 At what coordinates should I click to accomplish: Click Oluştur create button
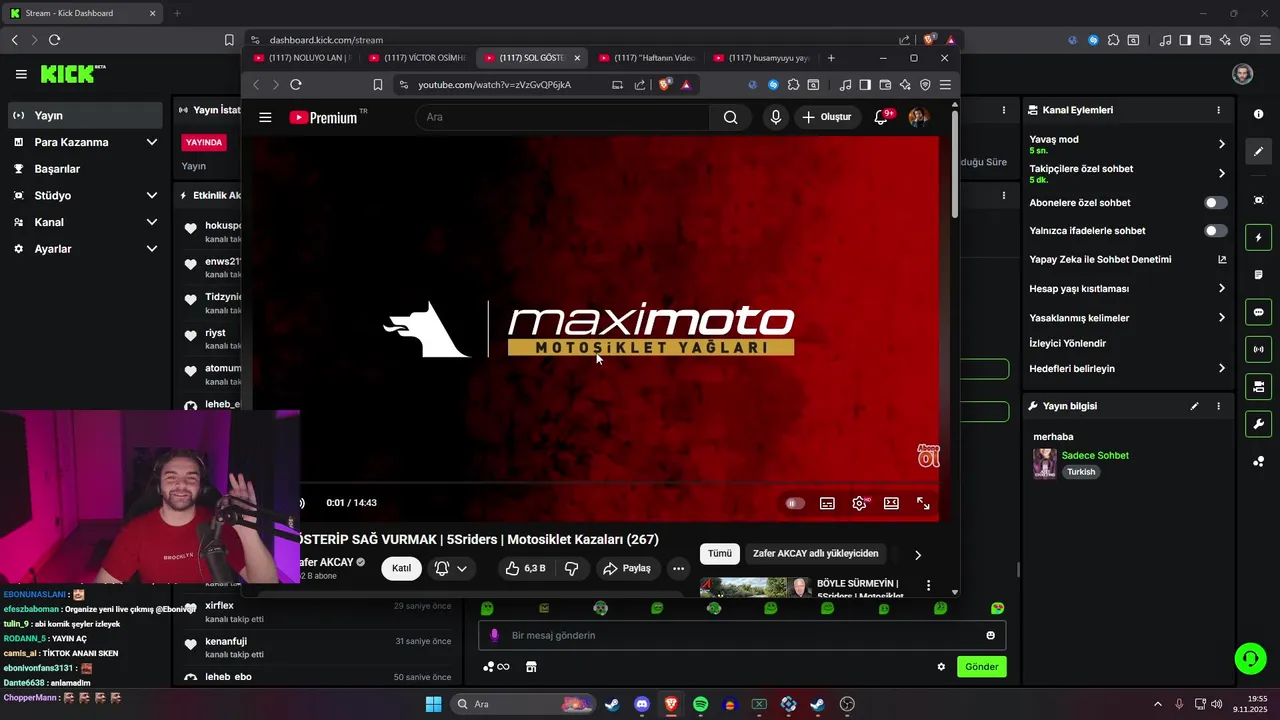pos(827,117)
